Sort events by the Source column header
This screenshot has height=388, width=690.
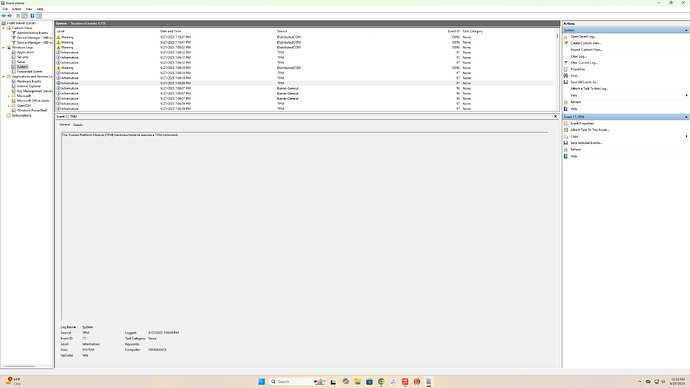click(x=322, y=31)
